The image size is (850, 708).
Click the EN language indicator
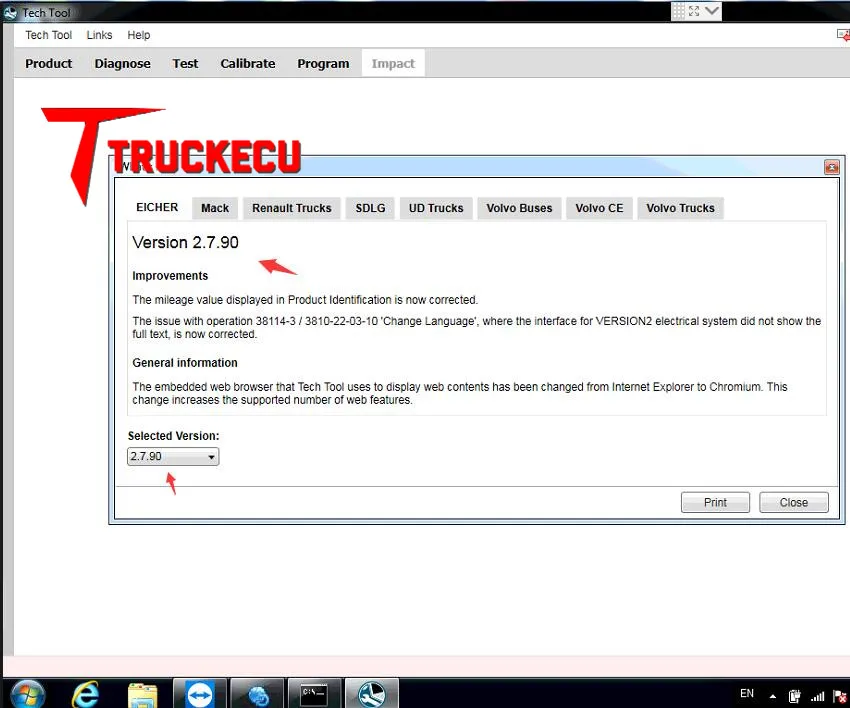pyautogui.click(x=746, y=693)
